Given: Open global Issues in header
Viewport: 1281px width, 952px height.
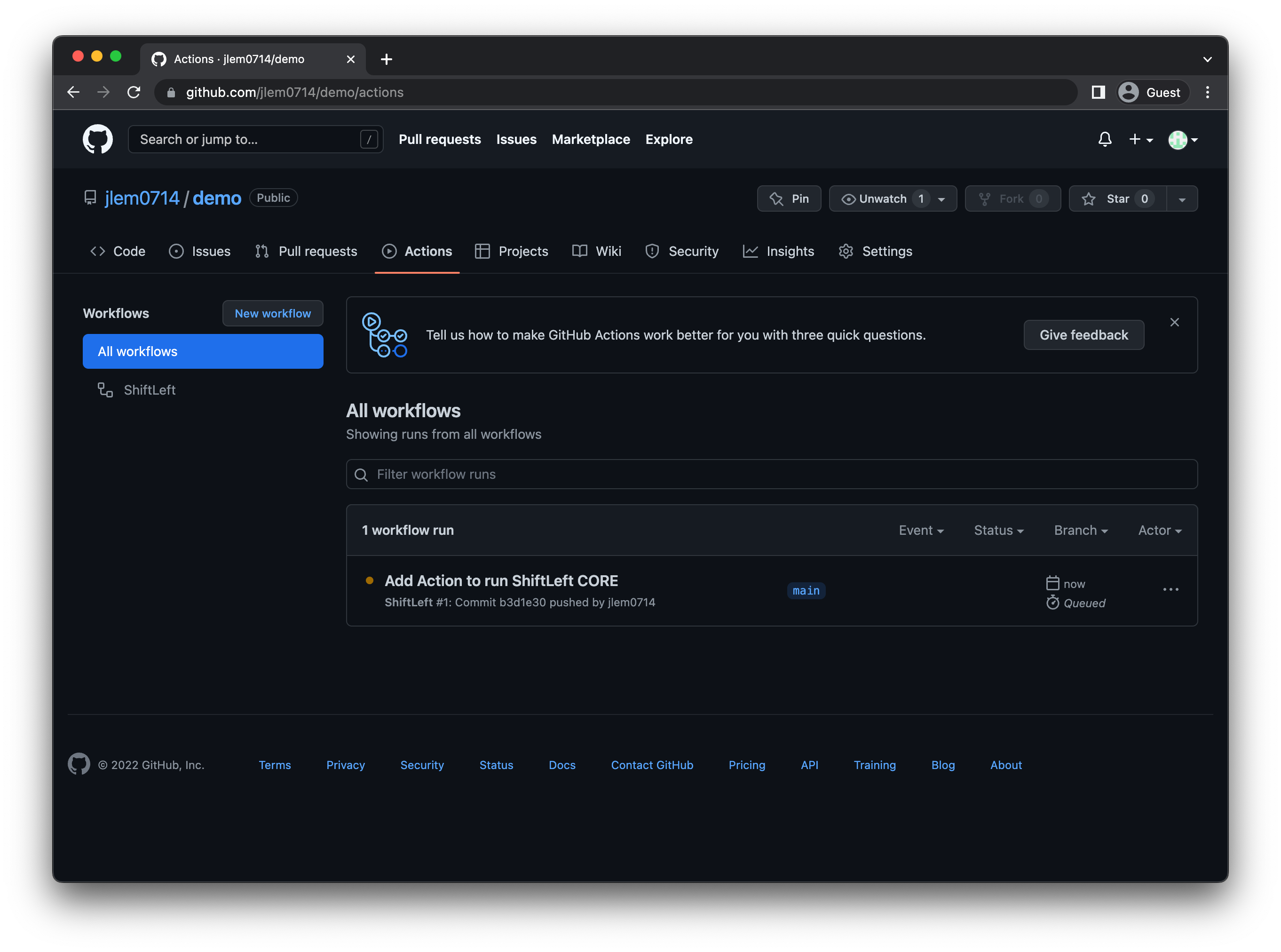Looking at the screenshot, I should pyautogui.click(x=516, y=139).
